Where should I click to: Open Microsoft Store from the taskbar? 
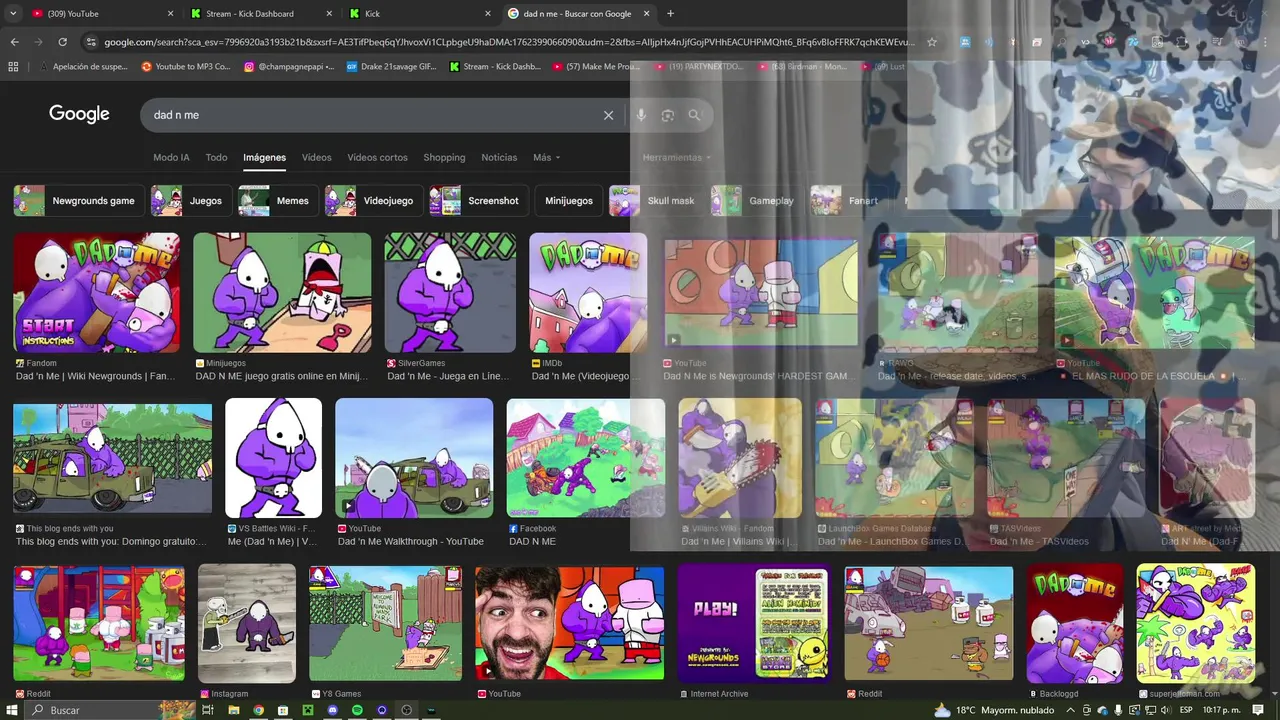(283, 710)
